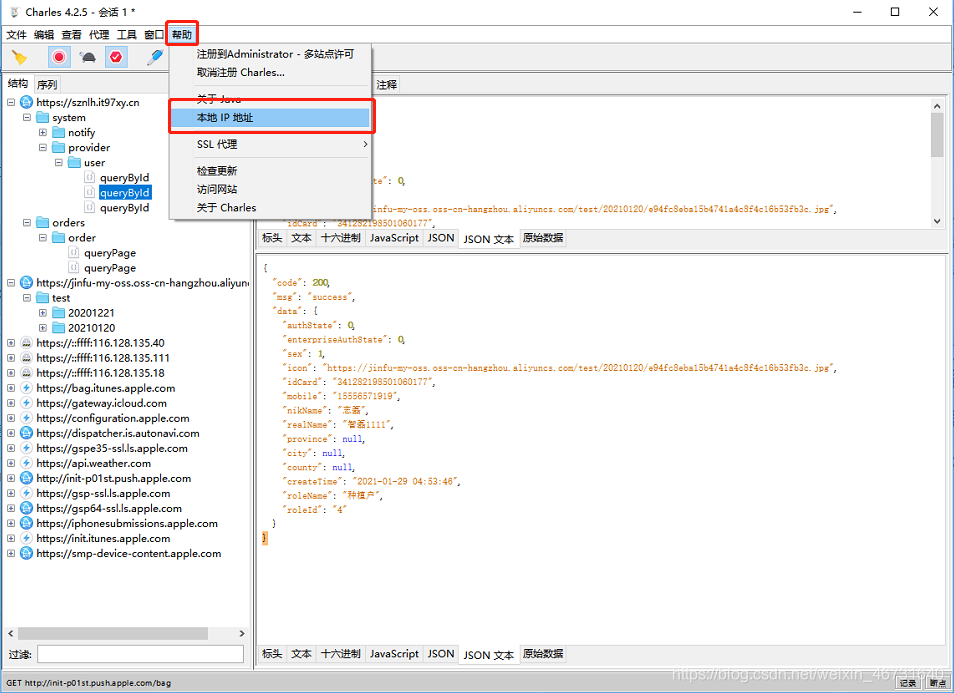Open the upper pane 十六进制 tab

341,238
